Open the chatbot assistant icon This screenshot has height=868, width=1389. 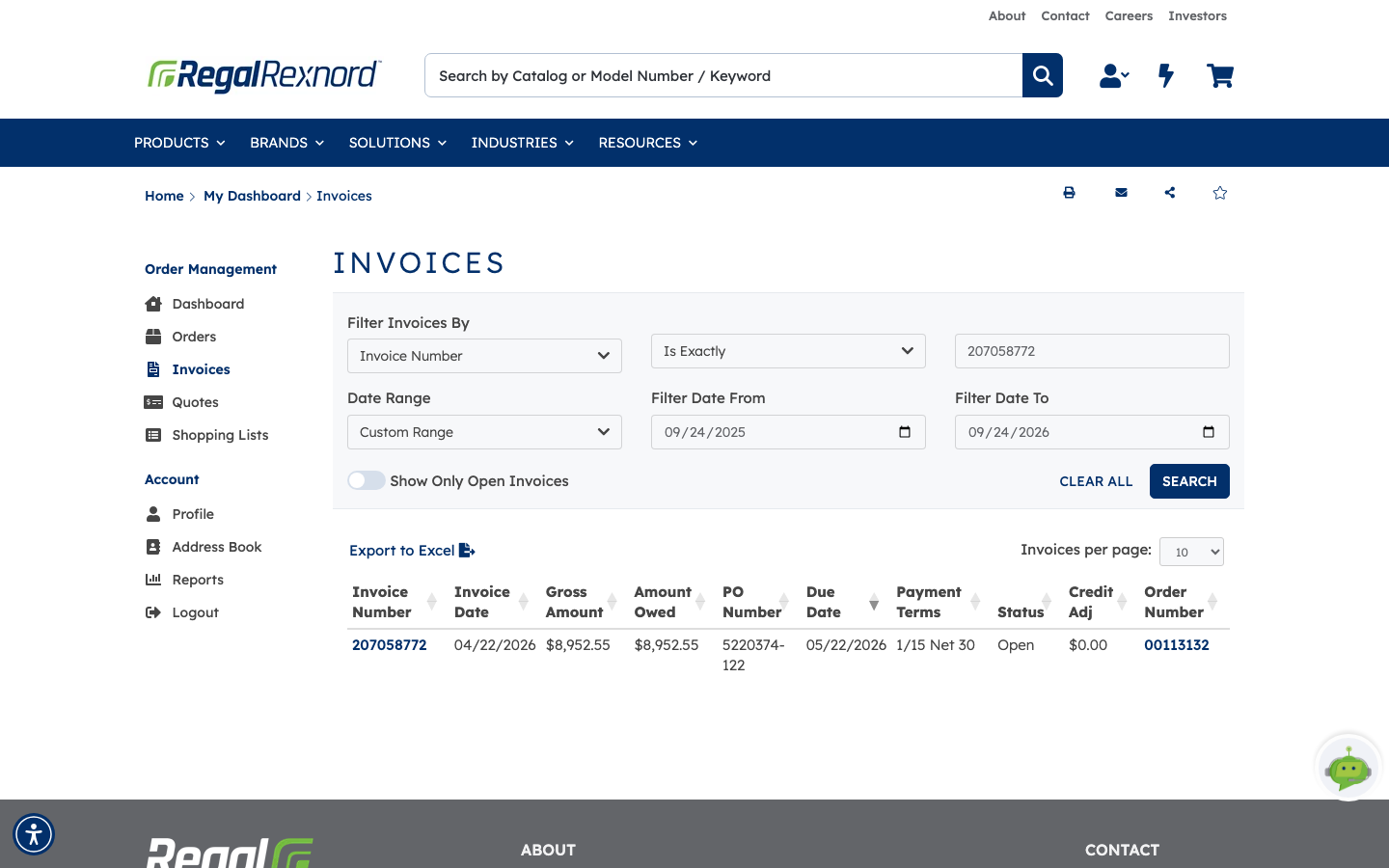[x=1348, y=768]
